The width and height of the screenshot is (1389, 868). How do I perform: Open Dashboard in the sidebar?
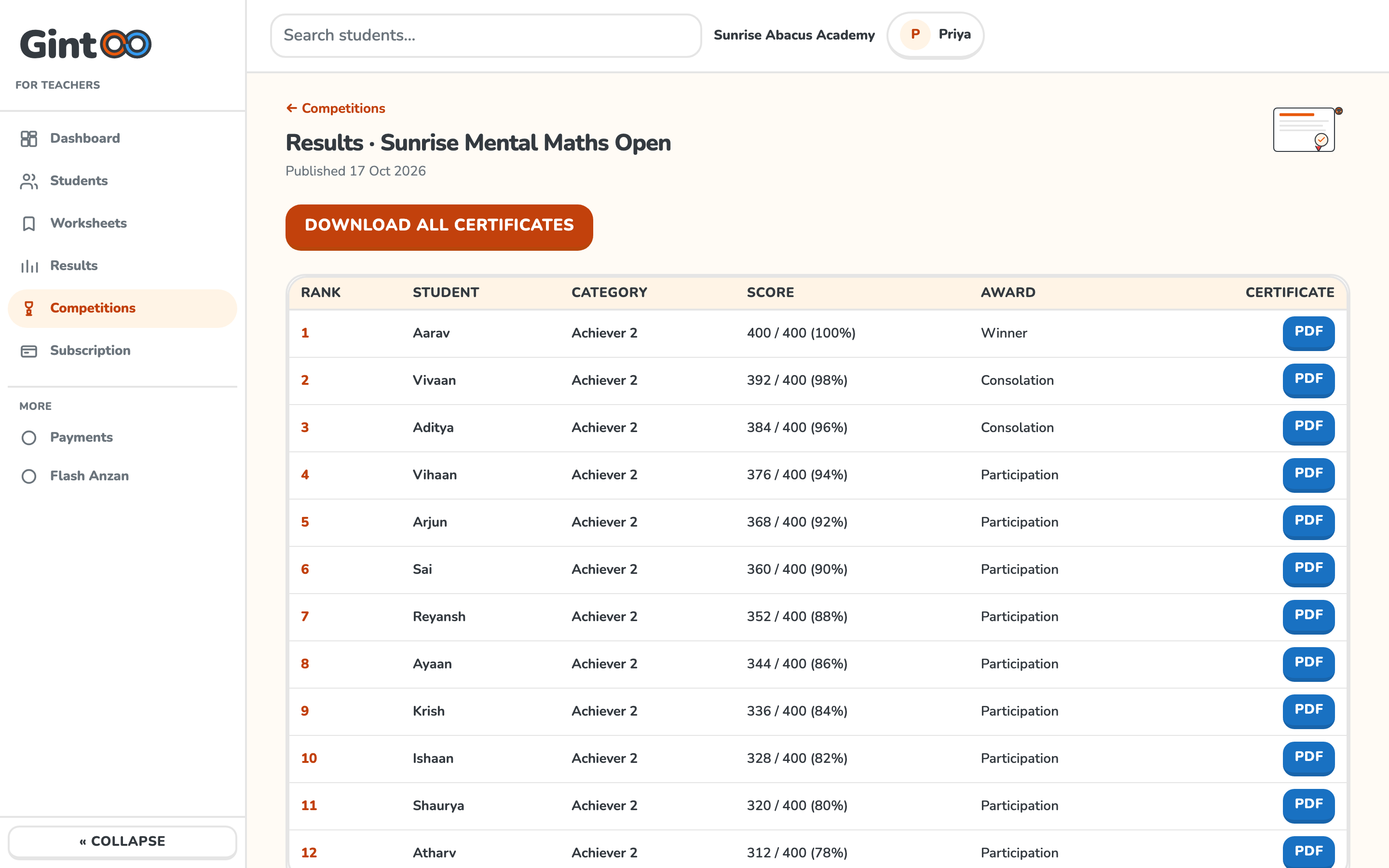tap(122, 138)
